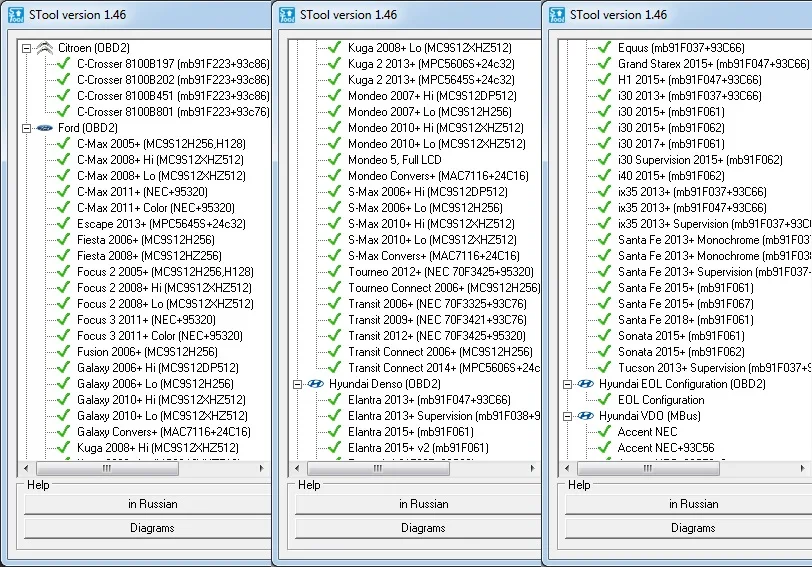
Task: Click the green check beside H1 2015+
Action: click(604, 80)
